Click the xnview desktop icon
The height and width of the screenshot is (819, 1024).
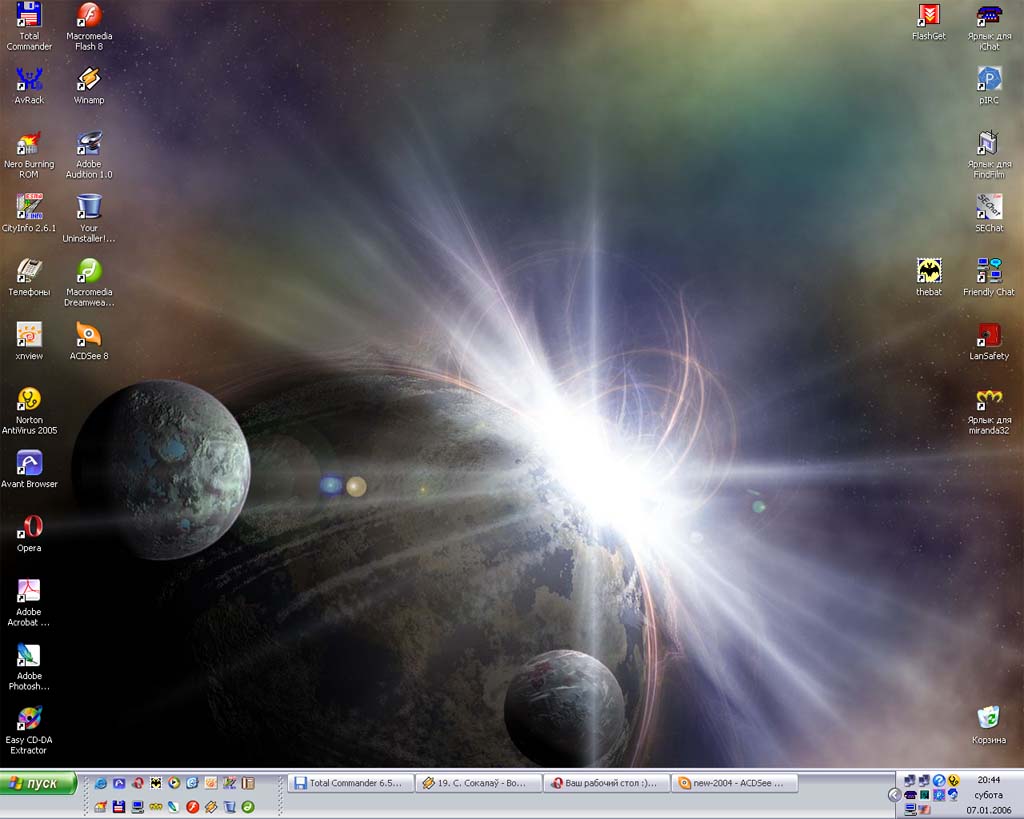[x=29, y=341]
